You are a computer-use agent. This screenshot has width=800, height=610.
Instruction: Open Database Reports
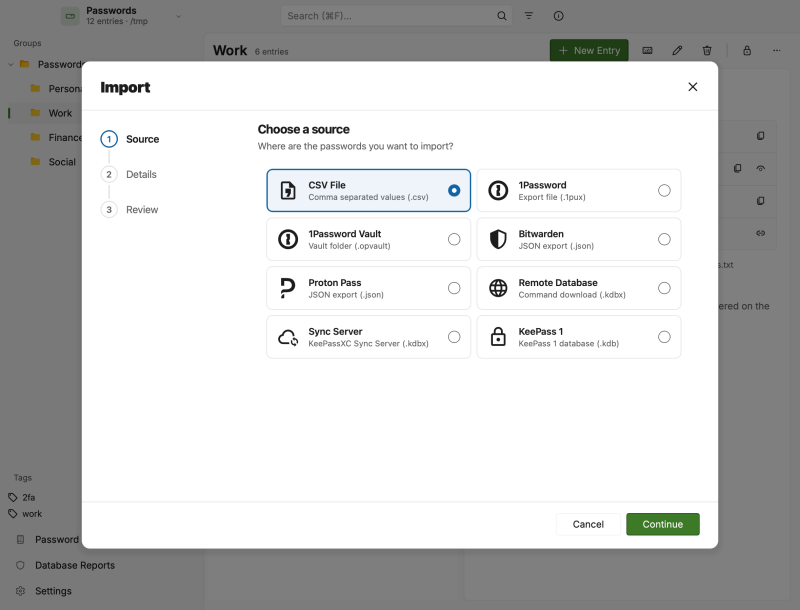tap(65, 565)
